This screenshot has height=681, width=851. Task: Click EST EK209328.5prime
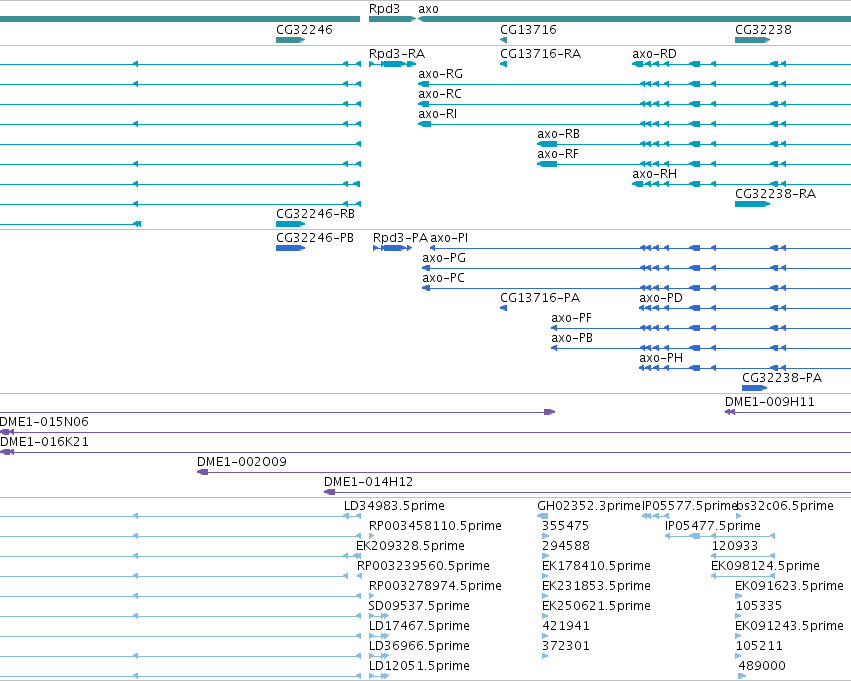click(410, 546)
